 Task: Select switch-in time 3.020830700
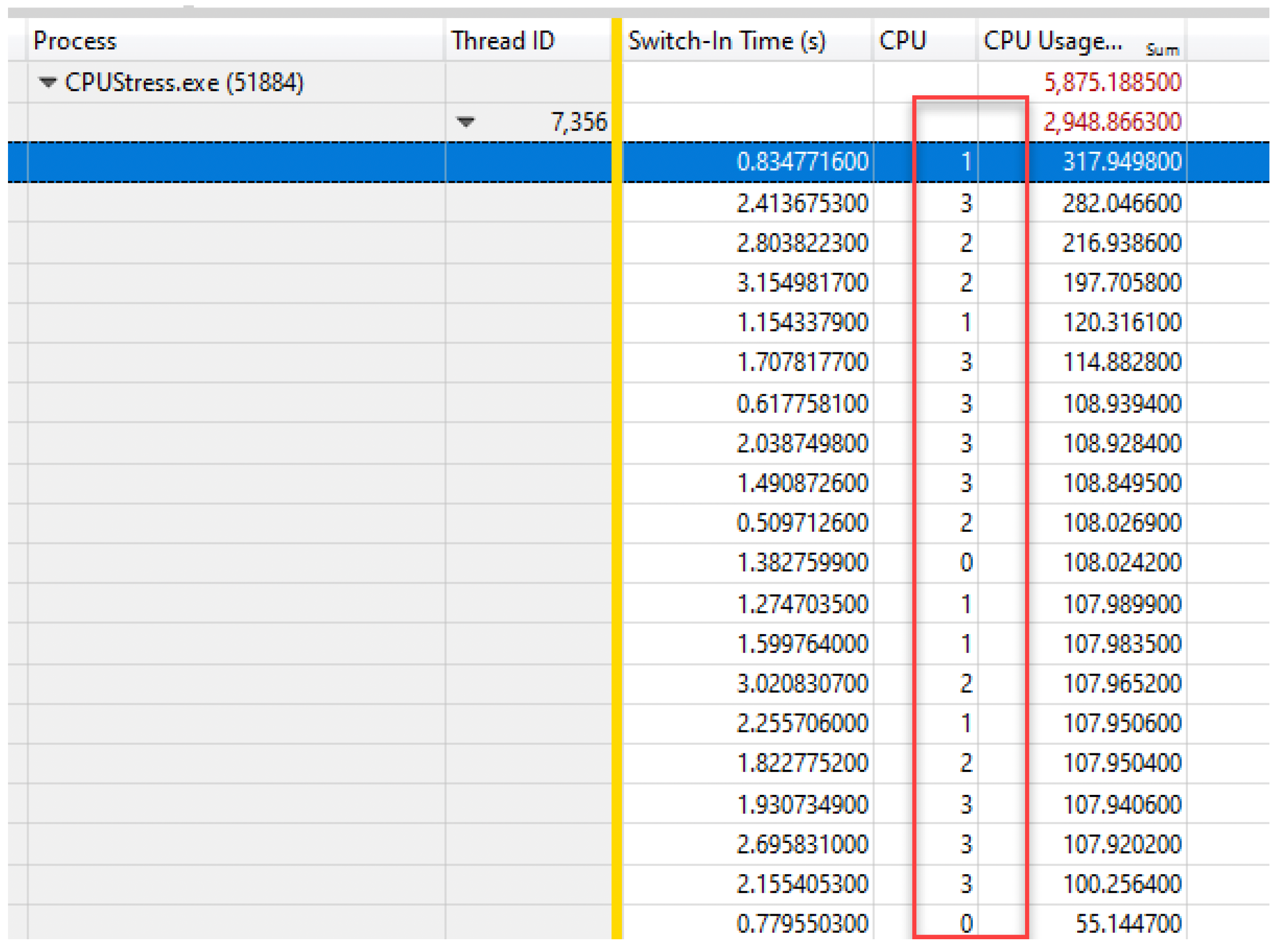click(x=802, y=684)
